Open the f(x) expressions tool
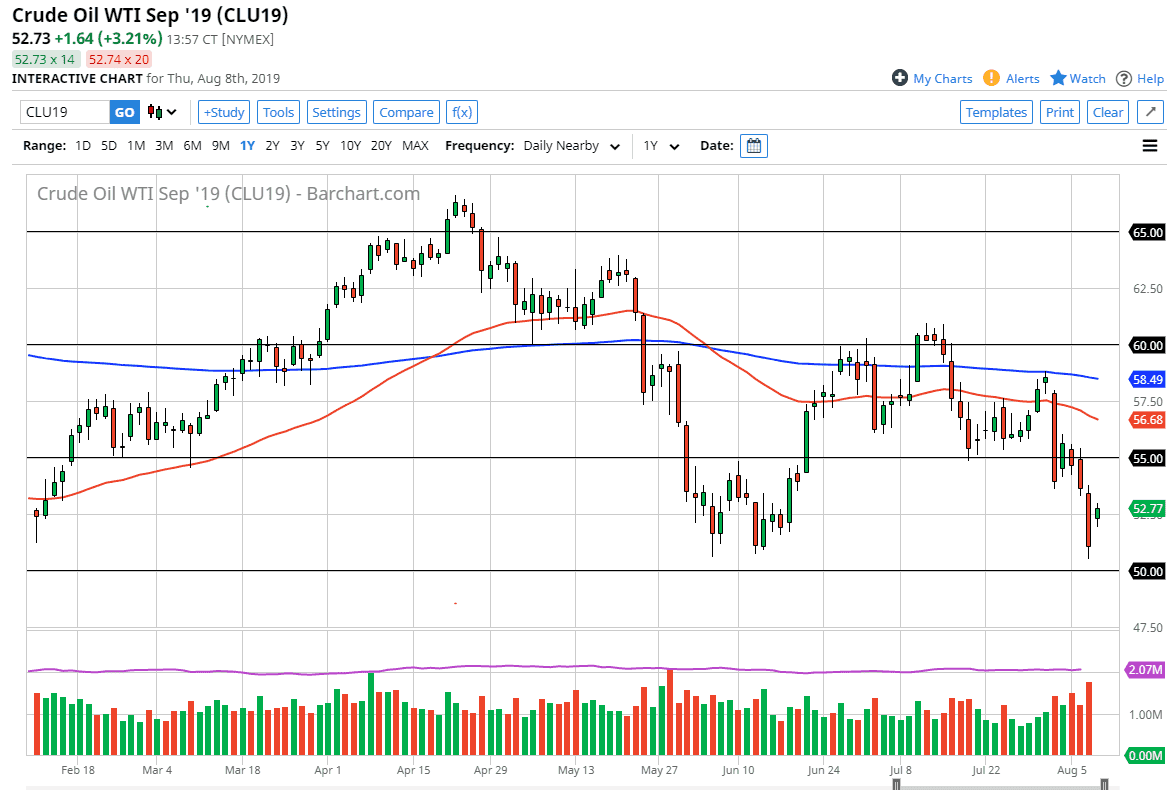 click(462, 112)
